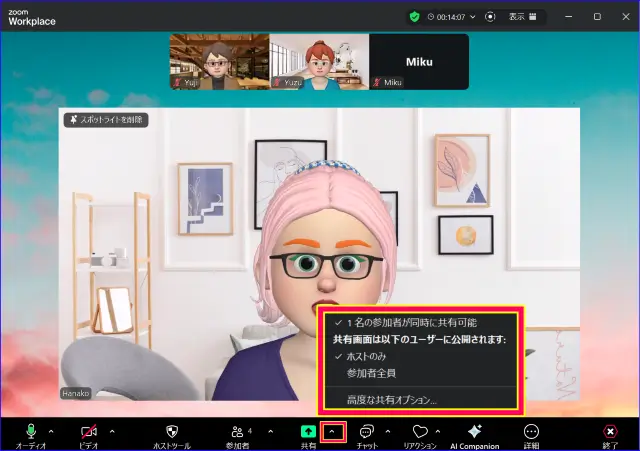Select 参加者全員 sharing option
Screen dimensions: 640x451
point(420,373)
